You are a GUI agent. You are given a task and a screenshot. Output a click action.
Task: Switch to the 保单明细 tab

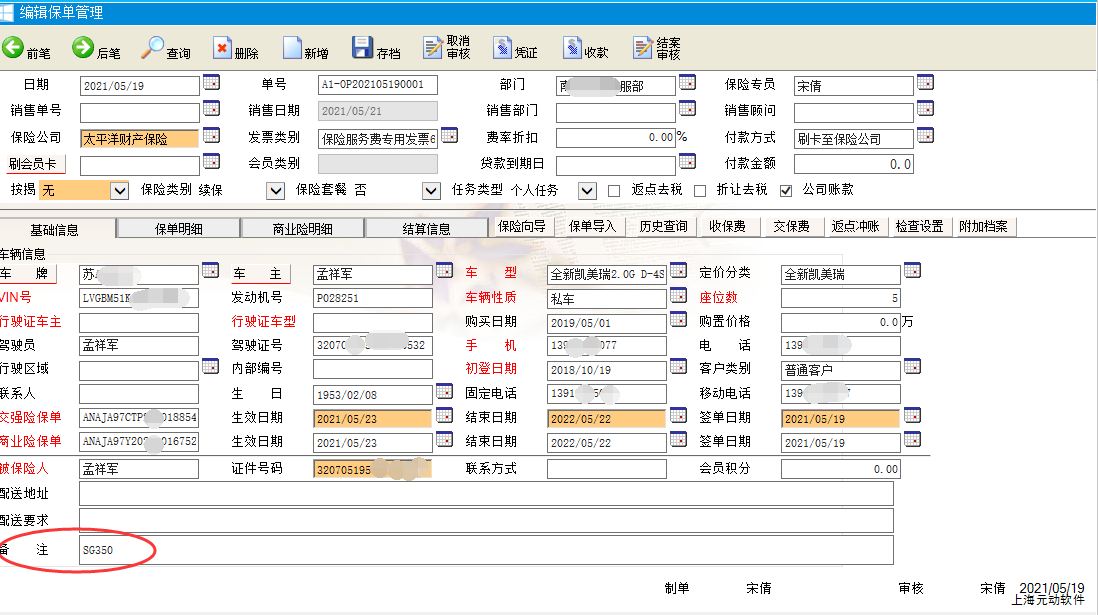(x=178, y=229)
